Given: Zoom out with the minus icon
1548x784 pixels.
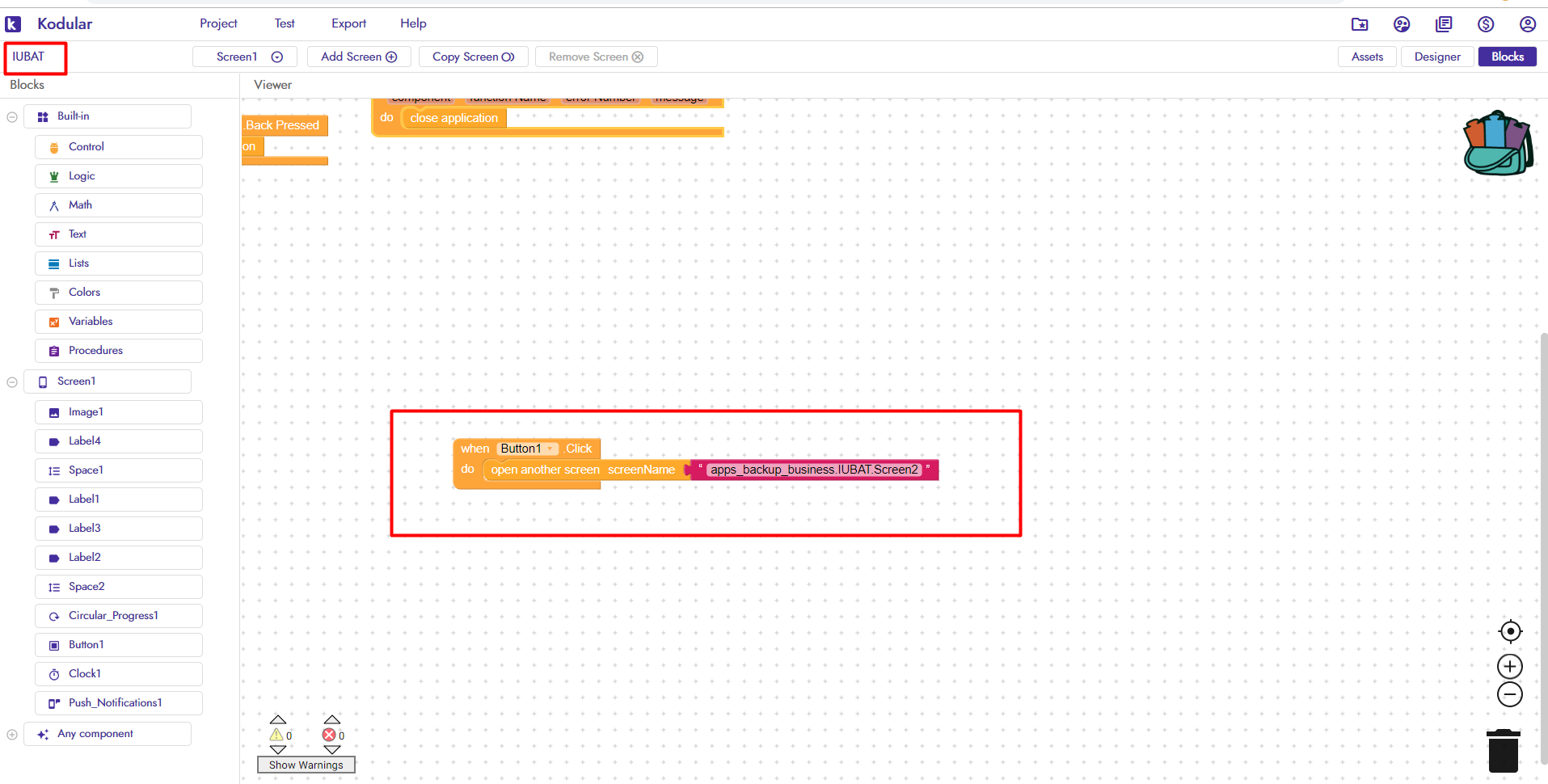Looking at the screenshot, I should click(1509, 694).
